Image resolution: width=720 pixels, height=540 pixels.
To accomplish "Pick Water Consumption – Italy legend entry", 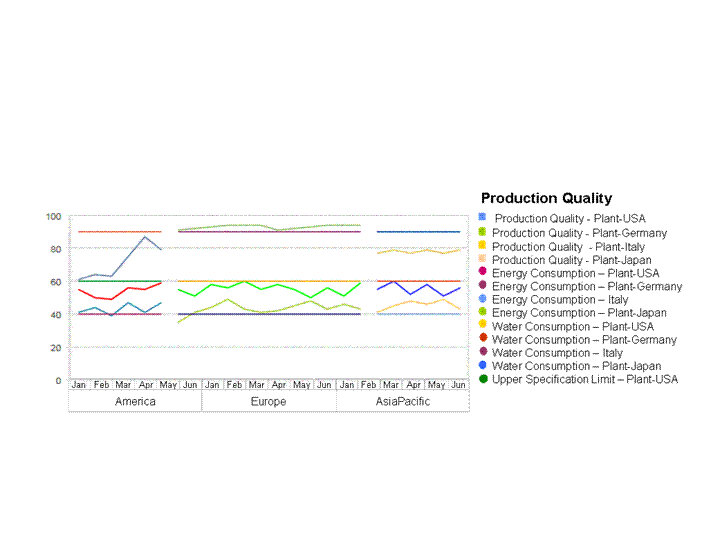I will (557, 353).
